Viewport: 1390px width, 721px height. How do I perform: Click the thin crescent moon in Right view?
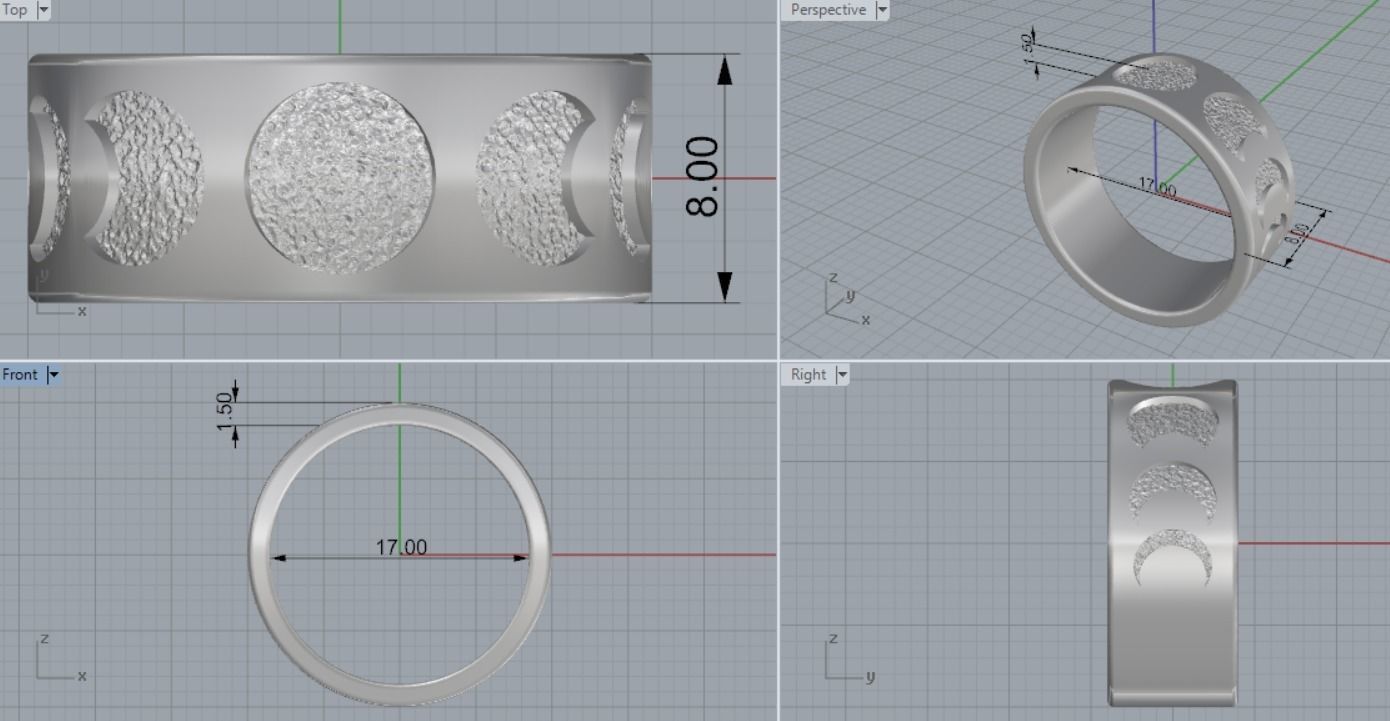(1172, 559)
